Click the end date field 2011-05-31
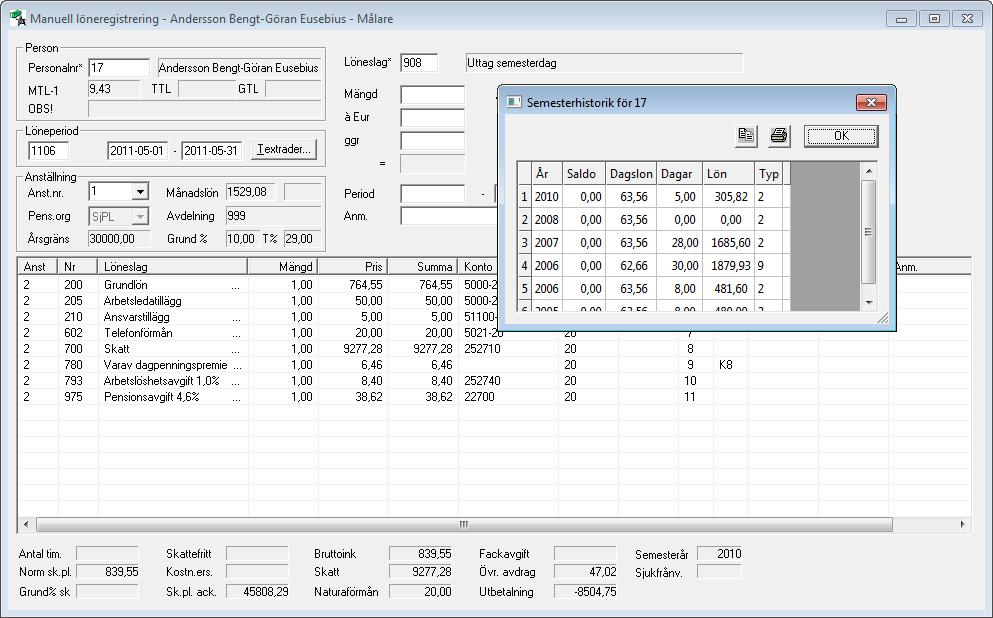Viewport: 993px width, 618px height. click(x=212, y=151)
